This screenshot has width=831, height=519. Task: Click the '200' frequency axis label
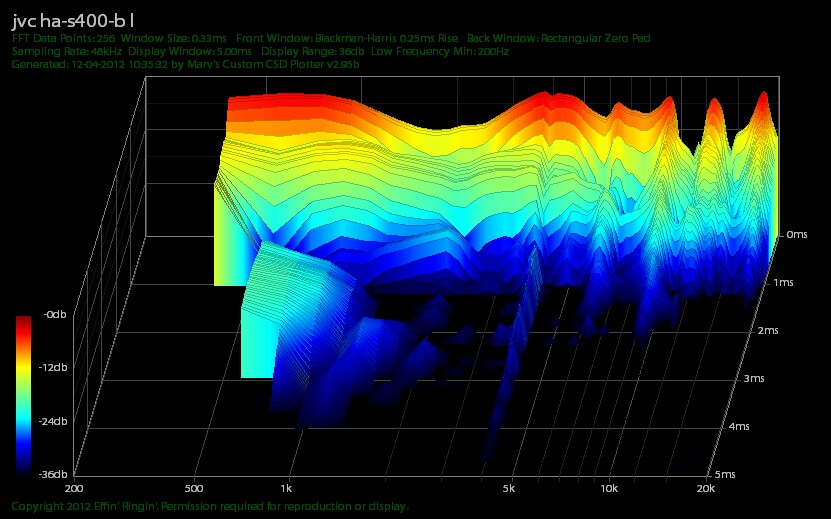point(74,488)
